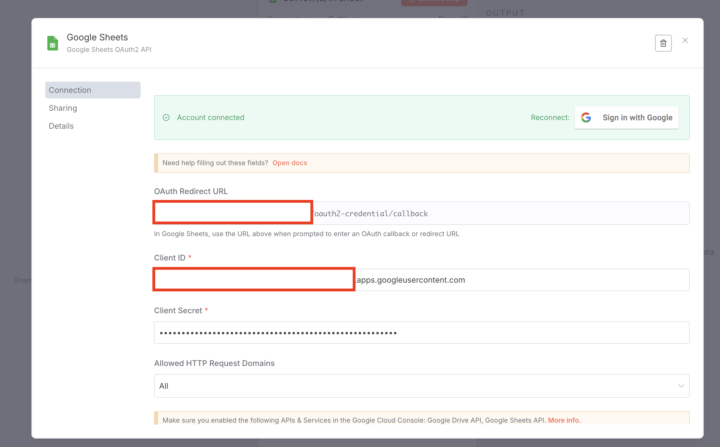The height and width of the screenshot is (447, 720).
Task: Open the Connection tab
Action: coord(93,90)
